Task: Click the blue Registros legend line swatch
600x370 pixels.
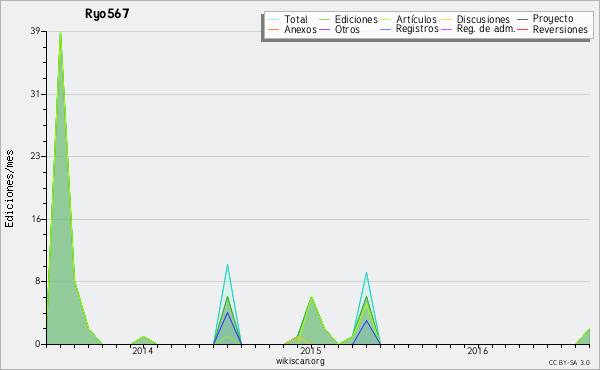Action: pyautogui.click(x=386, y=29)
